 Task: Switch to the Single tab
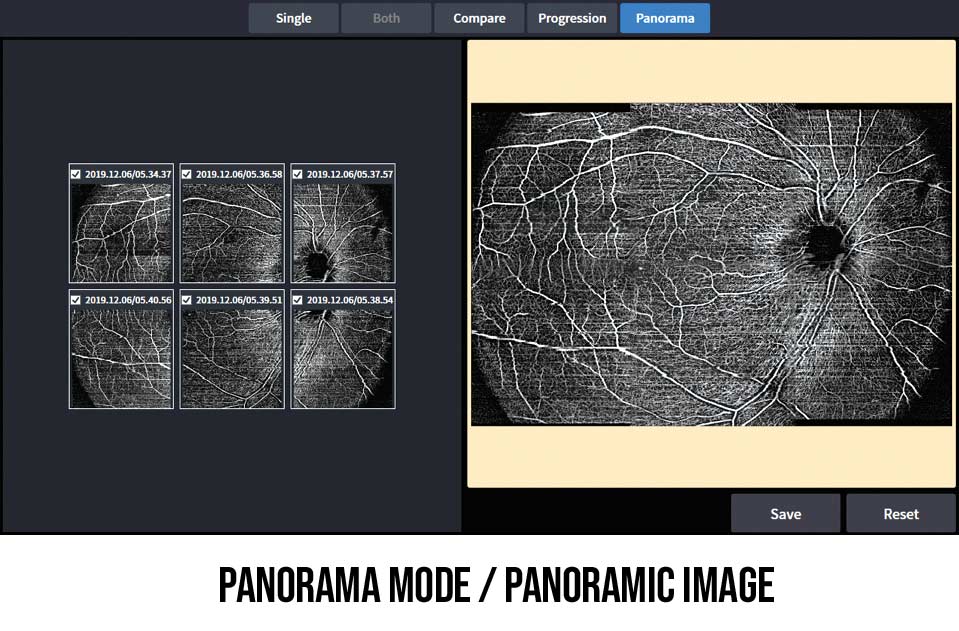(294, 18)
